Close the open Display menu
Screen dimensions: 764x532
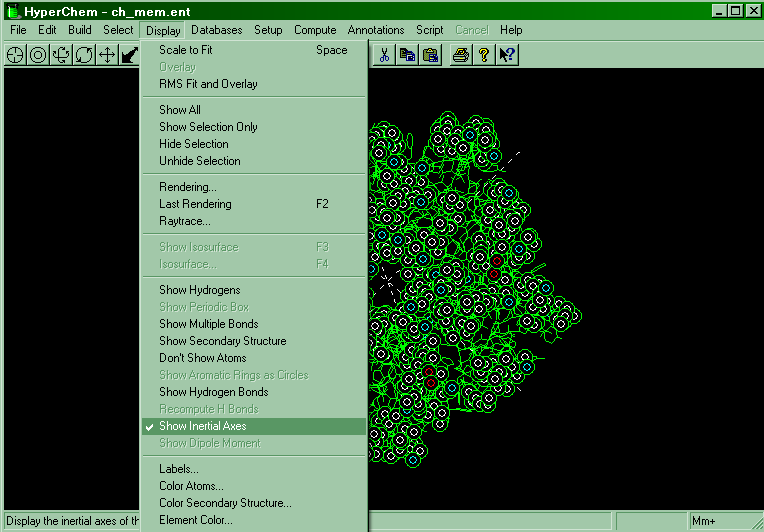pyautogui.click(x=163, y=31)
